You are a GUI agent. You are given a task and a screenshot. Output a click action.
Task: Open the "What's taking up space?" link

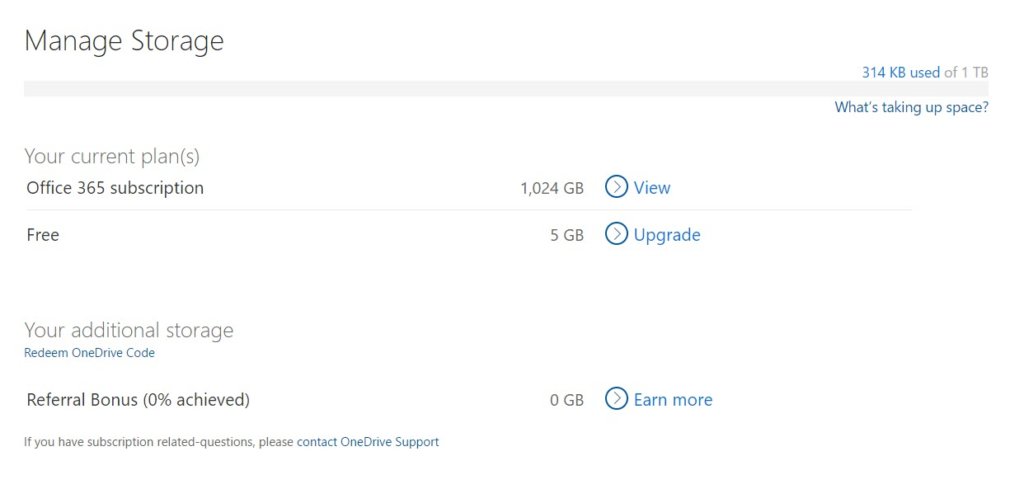click(x=911, y=107)
